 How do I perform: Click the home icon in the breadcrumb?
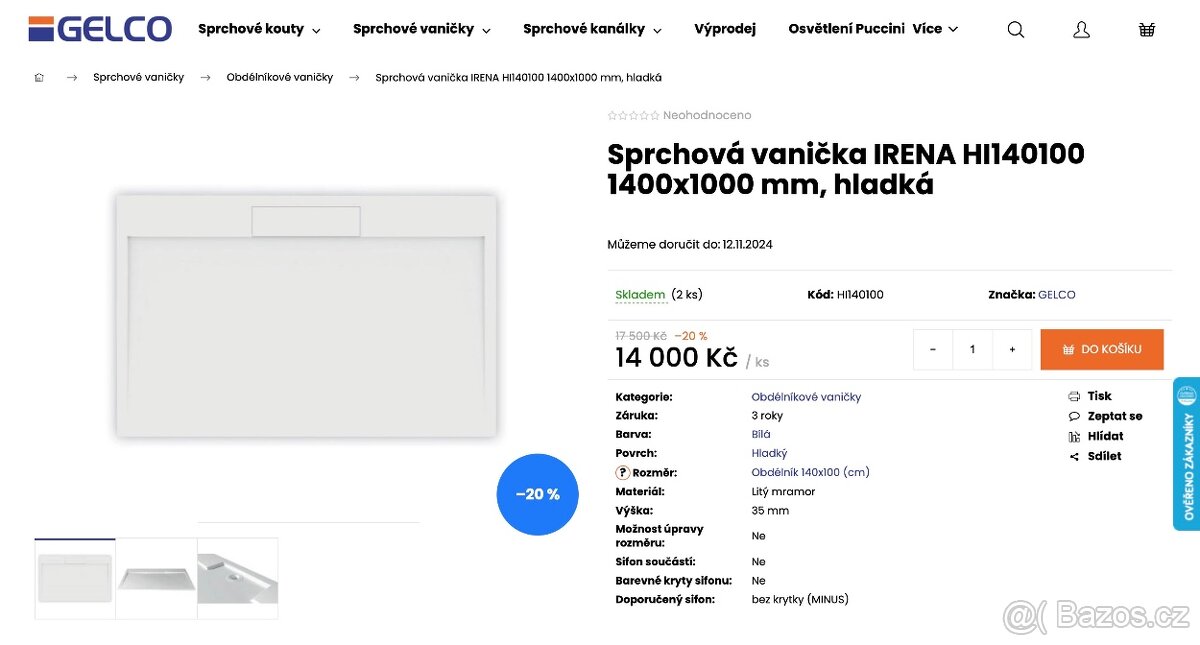[x=39, y=77]
